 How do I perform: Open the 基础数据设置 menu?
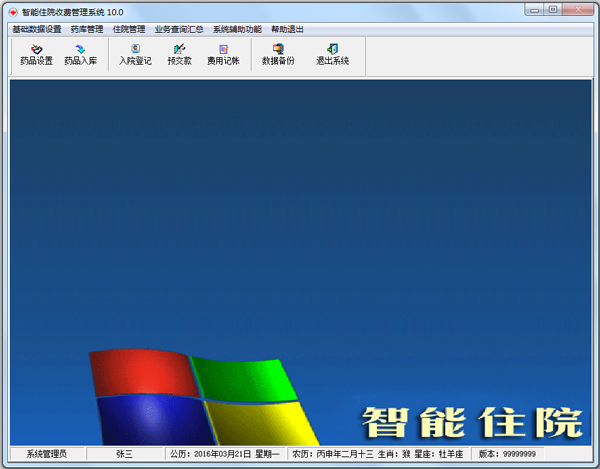click(x=37, y=29)
